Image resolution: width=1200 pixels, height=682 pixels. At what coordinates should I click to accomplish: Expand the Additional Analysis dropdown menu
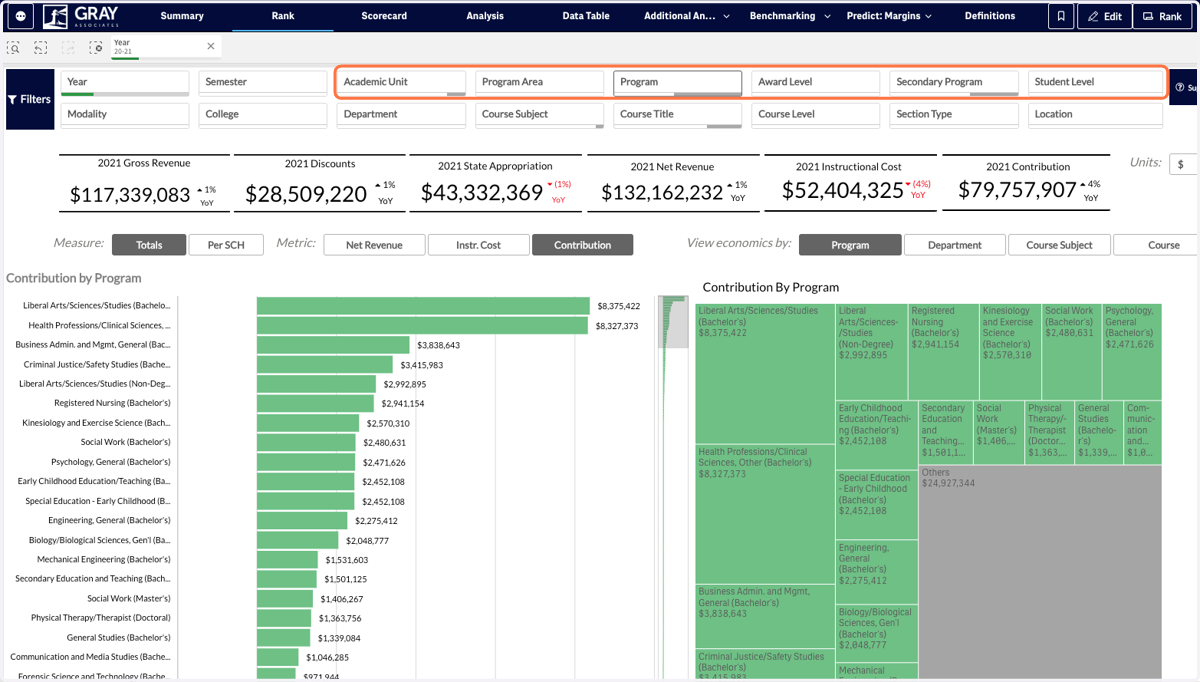point(687,16)
